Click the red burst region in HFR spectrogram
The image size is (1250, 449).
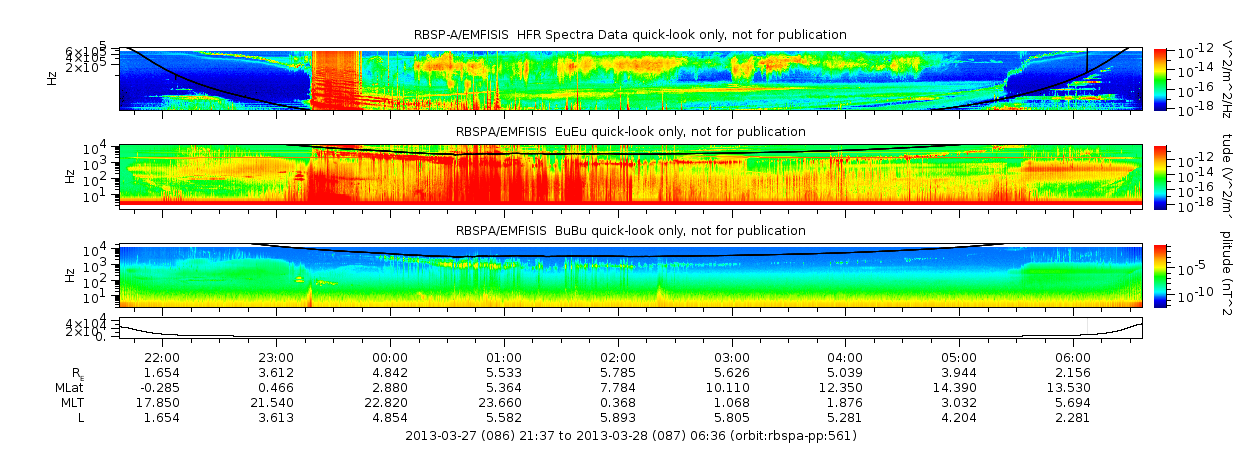click(335, 78)
